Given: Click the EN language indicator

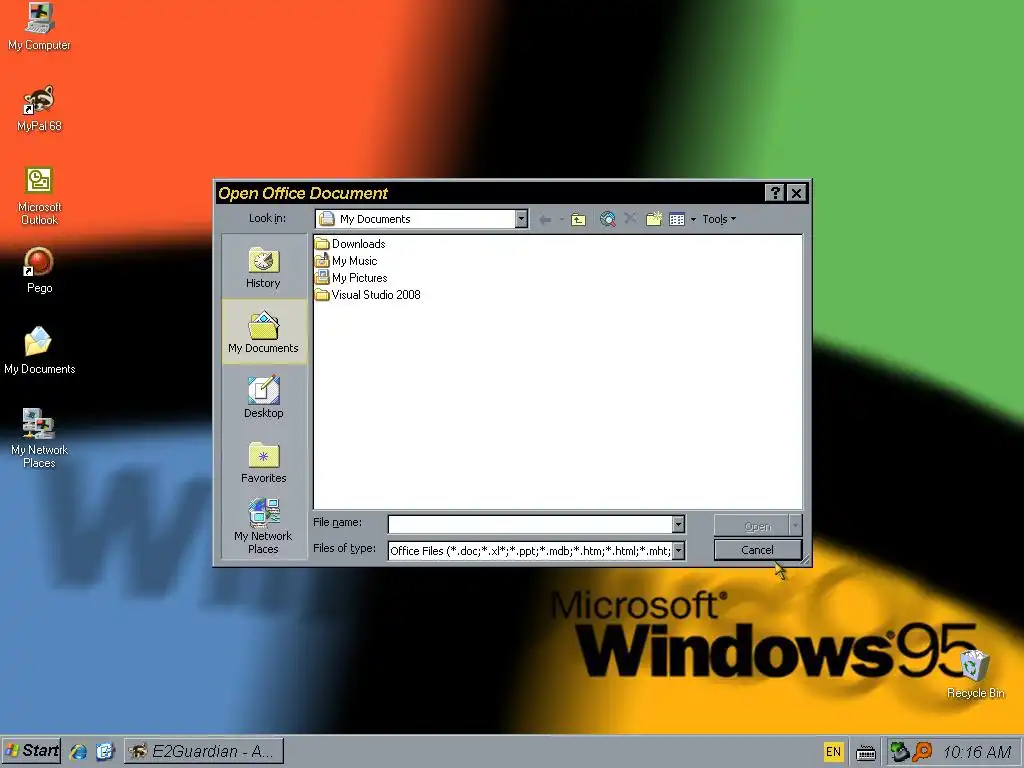Looking at the screenshot, I should [833, 752].
